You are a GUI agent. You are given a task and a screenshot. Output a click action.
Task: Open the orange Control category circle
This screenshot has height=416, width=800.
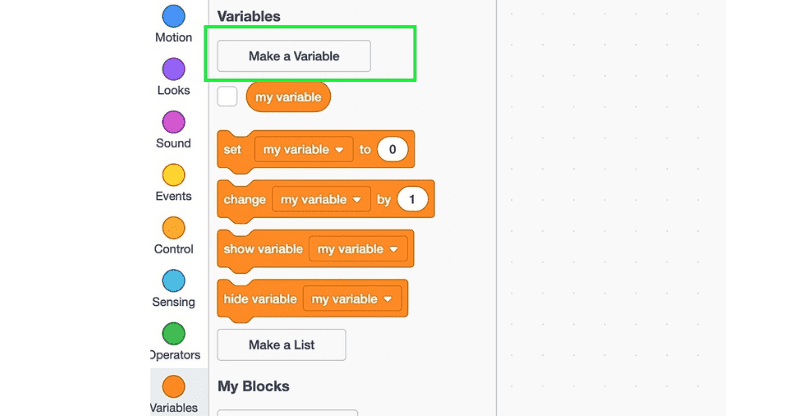[173, 228]
